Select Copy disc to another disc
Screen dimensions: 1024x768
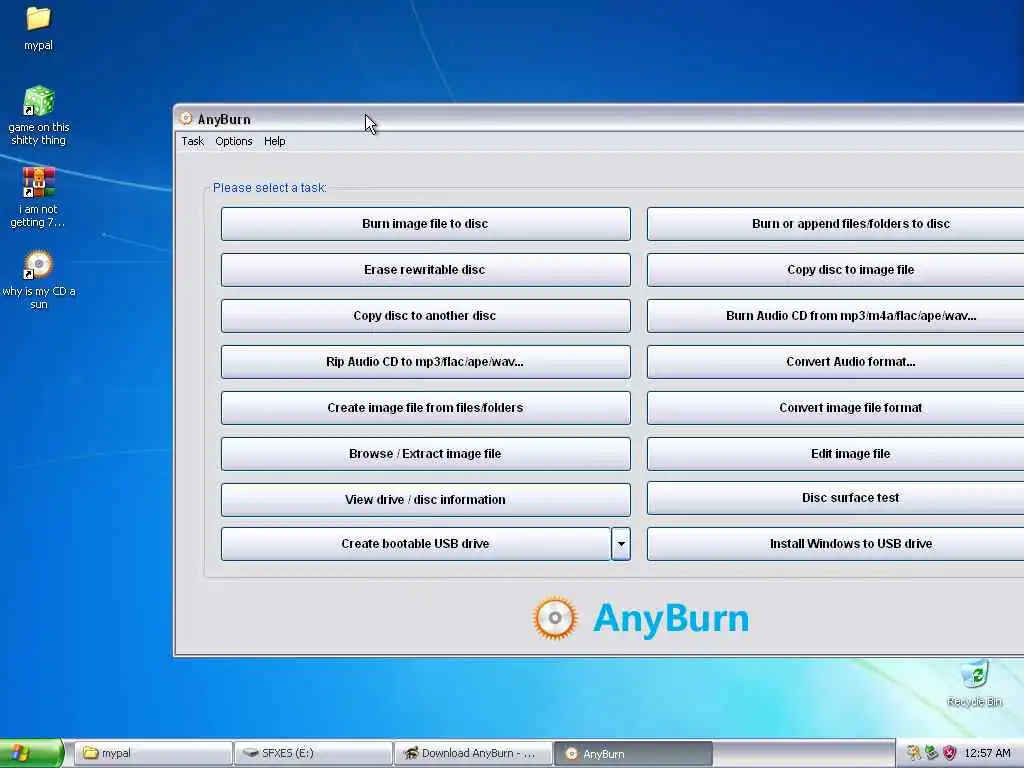425,316
